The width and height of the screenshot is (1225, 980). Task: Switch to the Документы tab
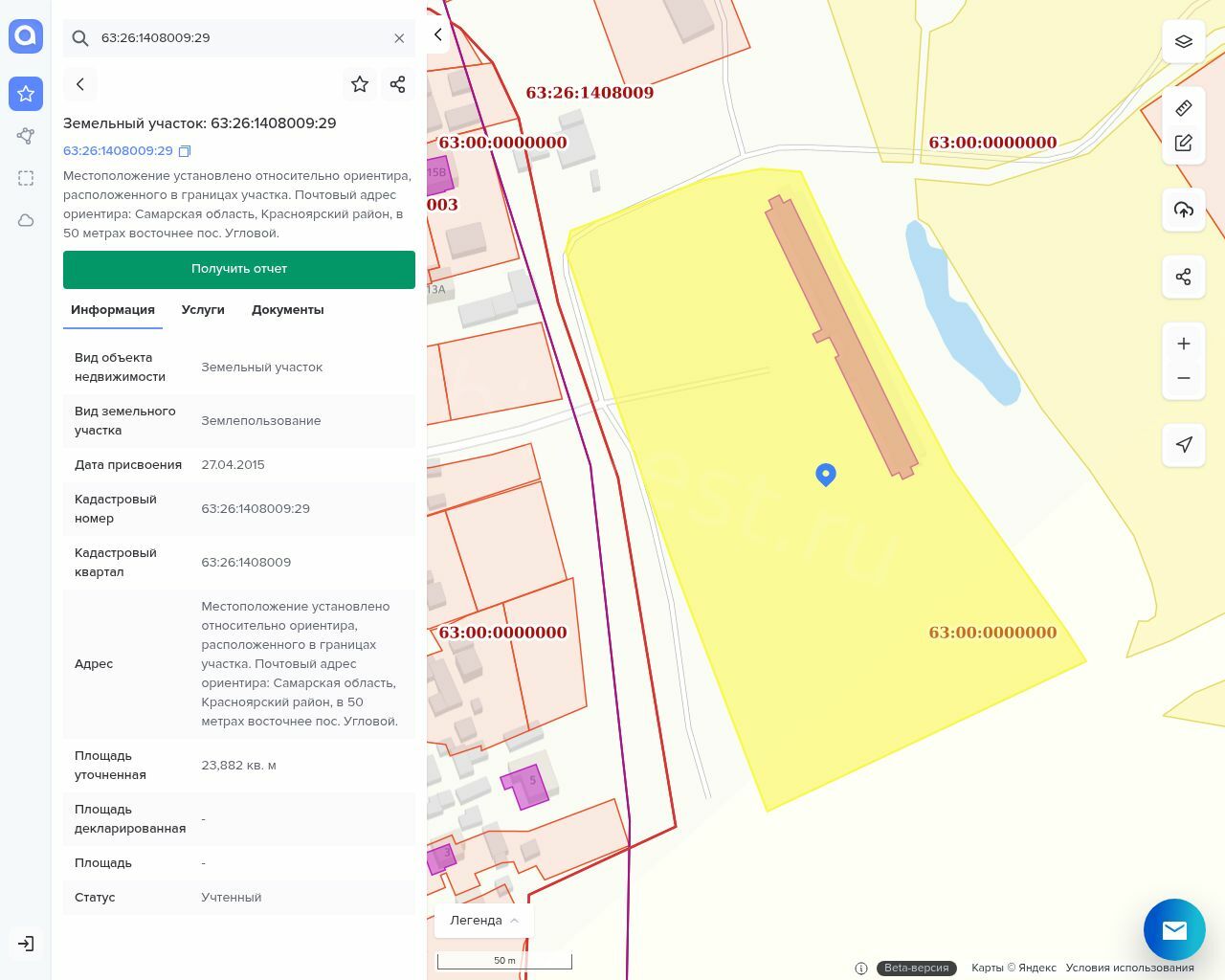click(287, 310)
